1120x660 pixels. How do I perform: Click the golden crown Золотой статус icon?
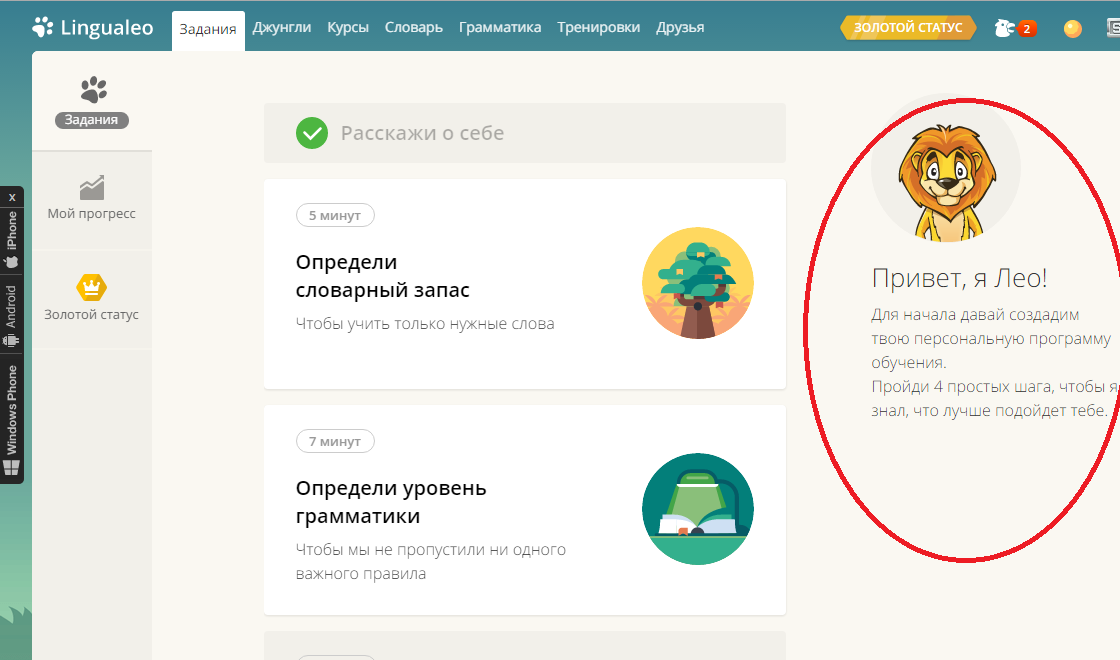[x=91, y=286]
